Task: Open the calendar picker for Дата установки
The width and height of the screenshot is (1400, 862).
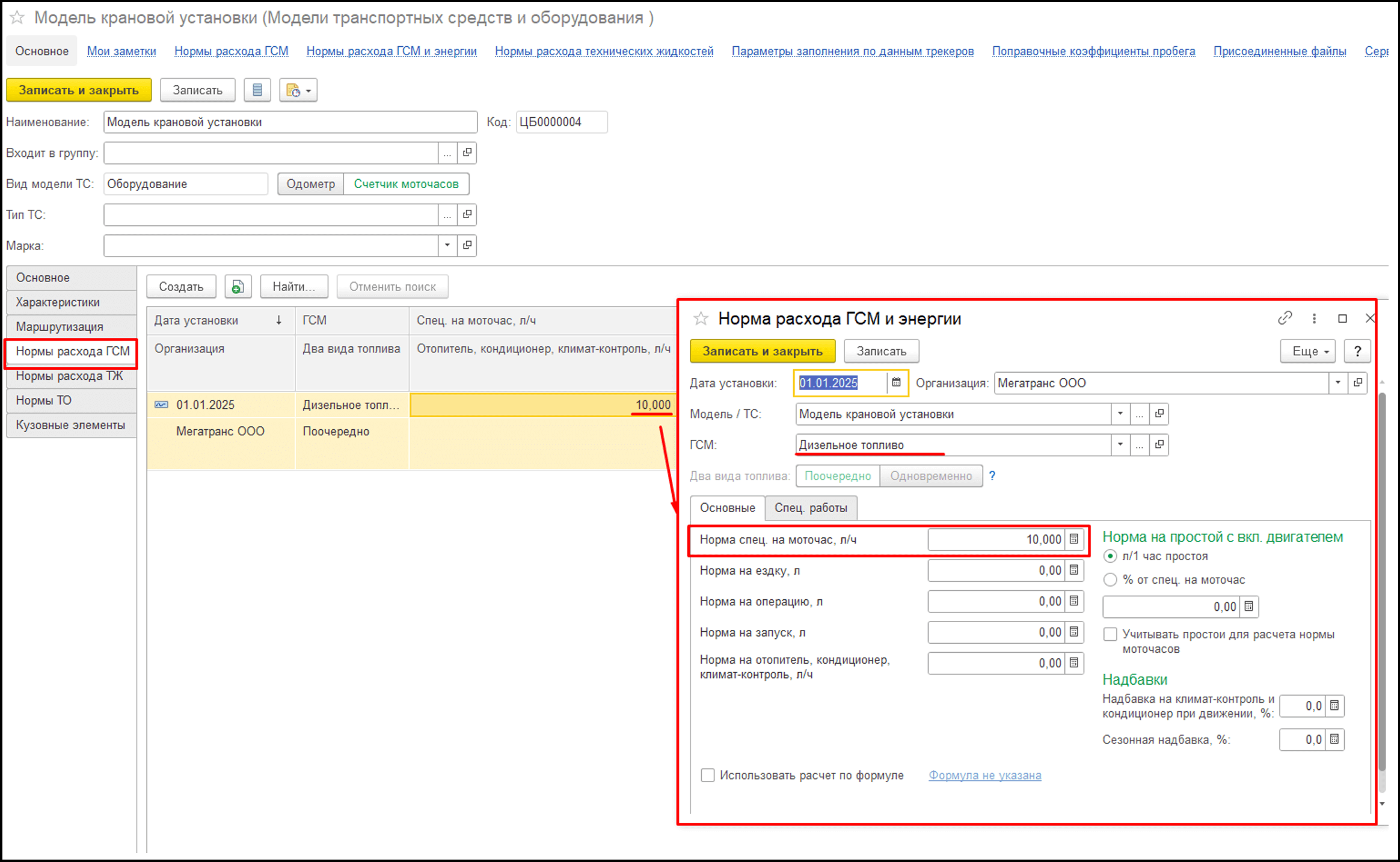Action: click(896, 383)
